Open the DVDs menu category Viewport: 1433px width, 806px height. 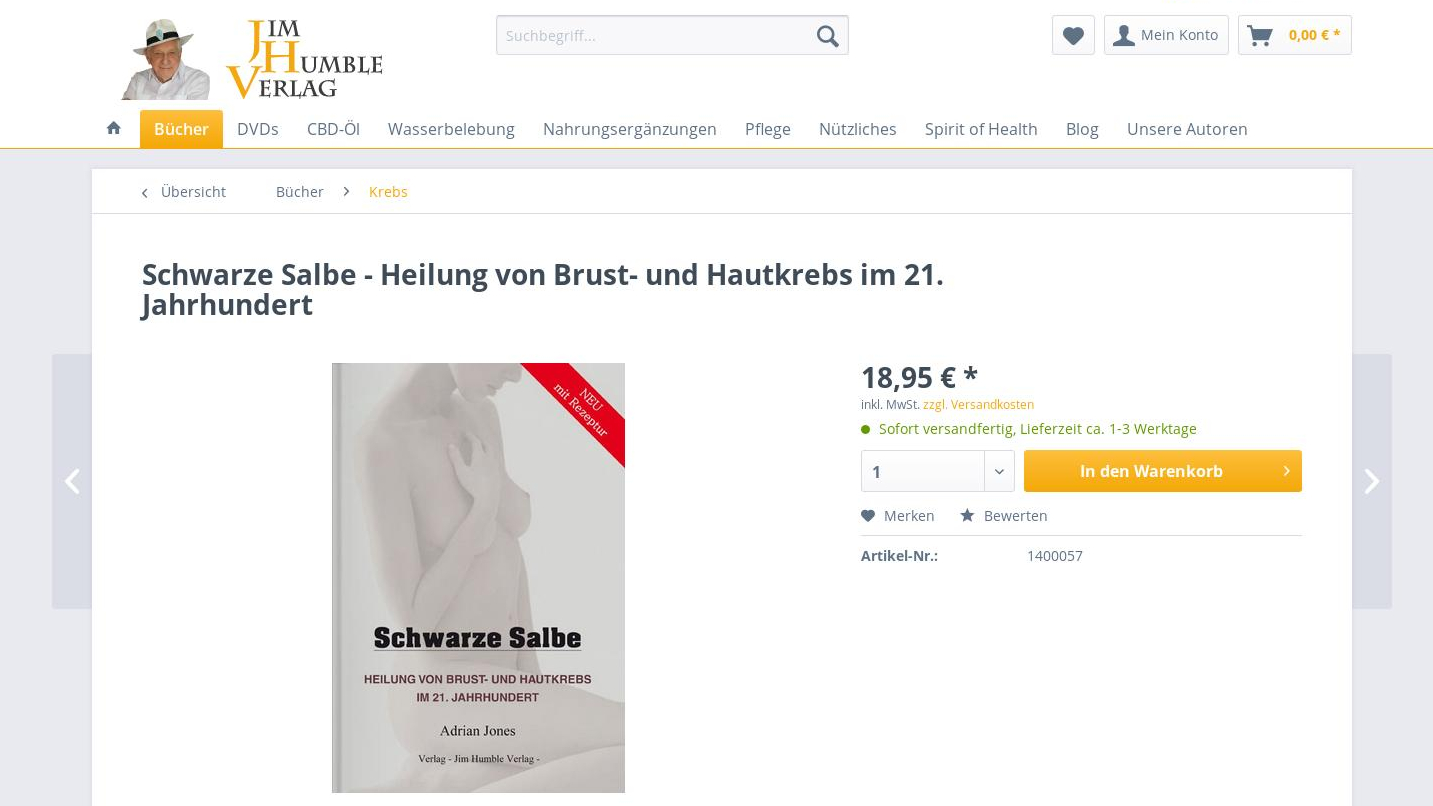[x=258, y=129]
